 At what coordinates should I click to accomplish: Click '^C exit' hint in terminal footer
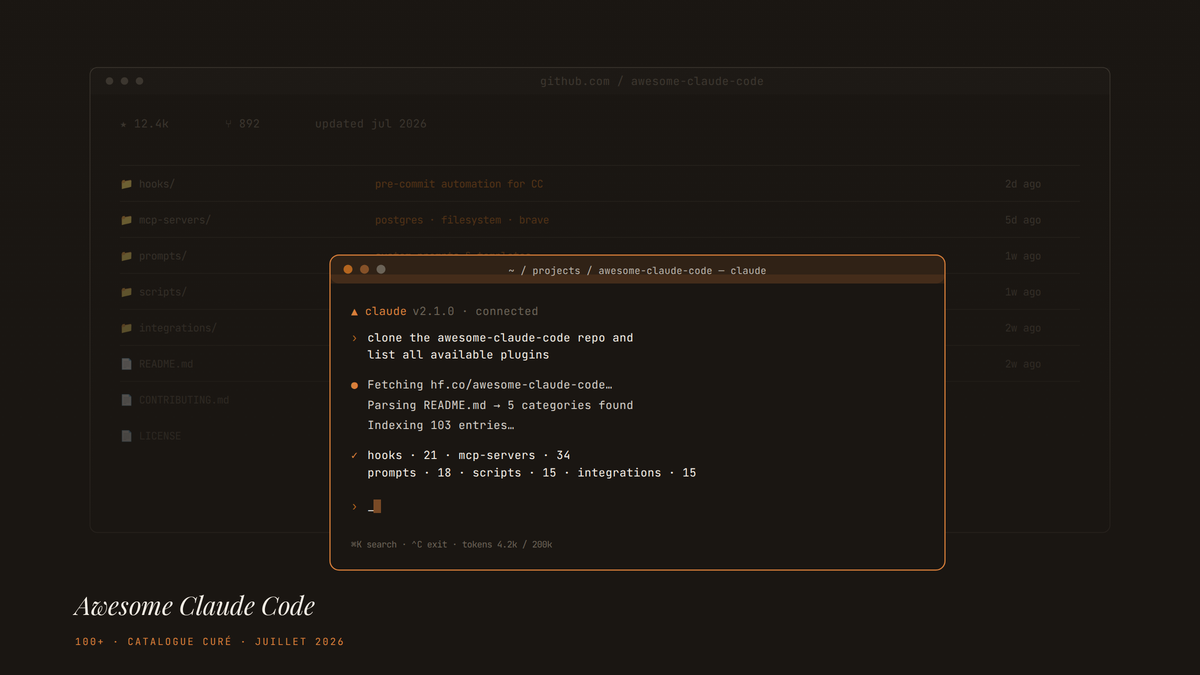(429, 545)
